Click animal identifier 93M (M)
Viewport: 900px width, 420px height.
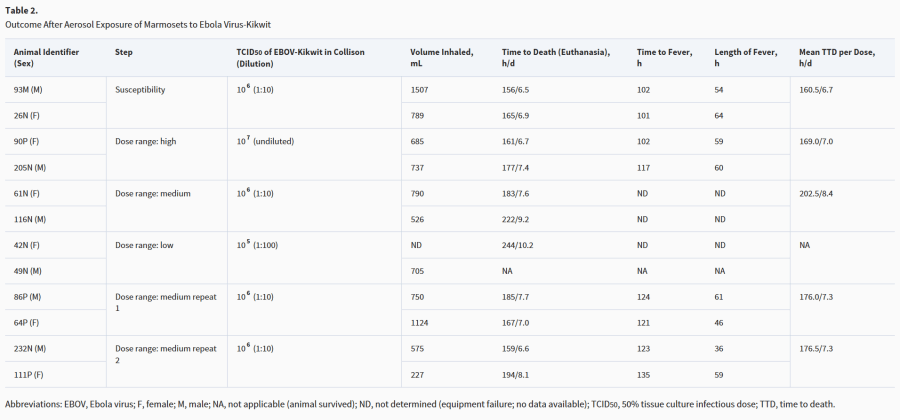29,89
